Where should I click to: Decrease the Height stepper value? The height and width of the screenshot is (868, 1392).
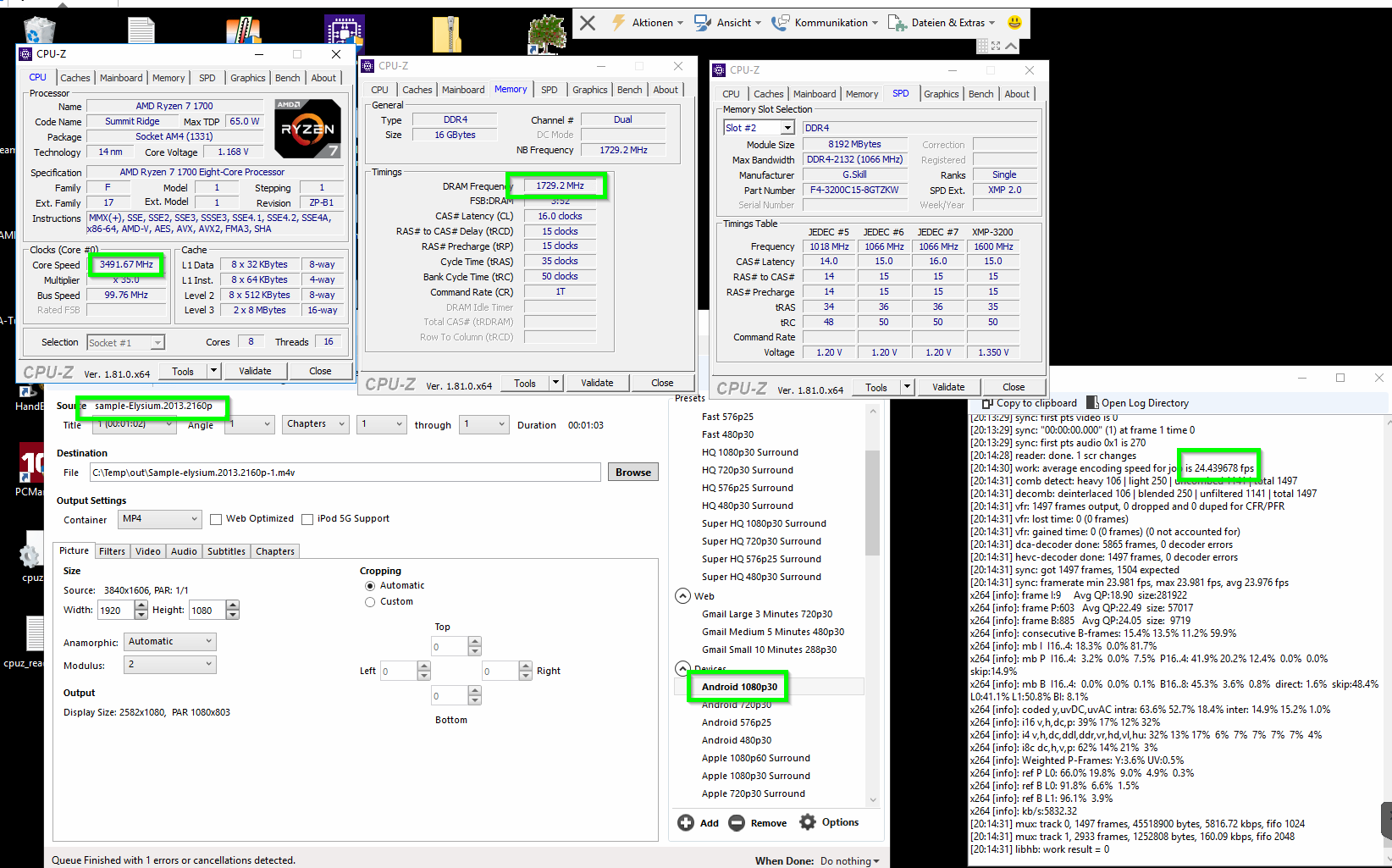tap(233, 615)
